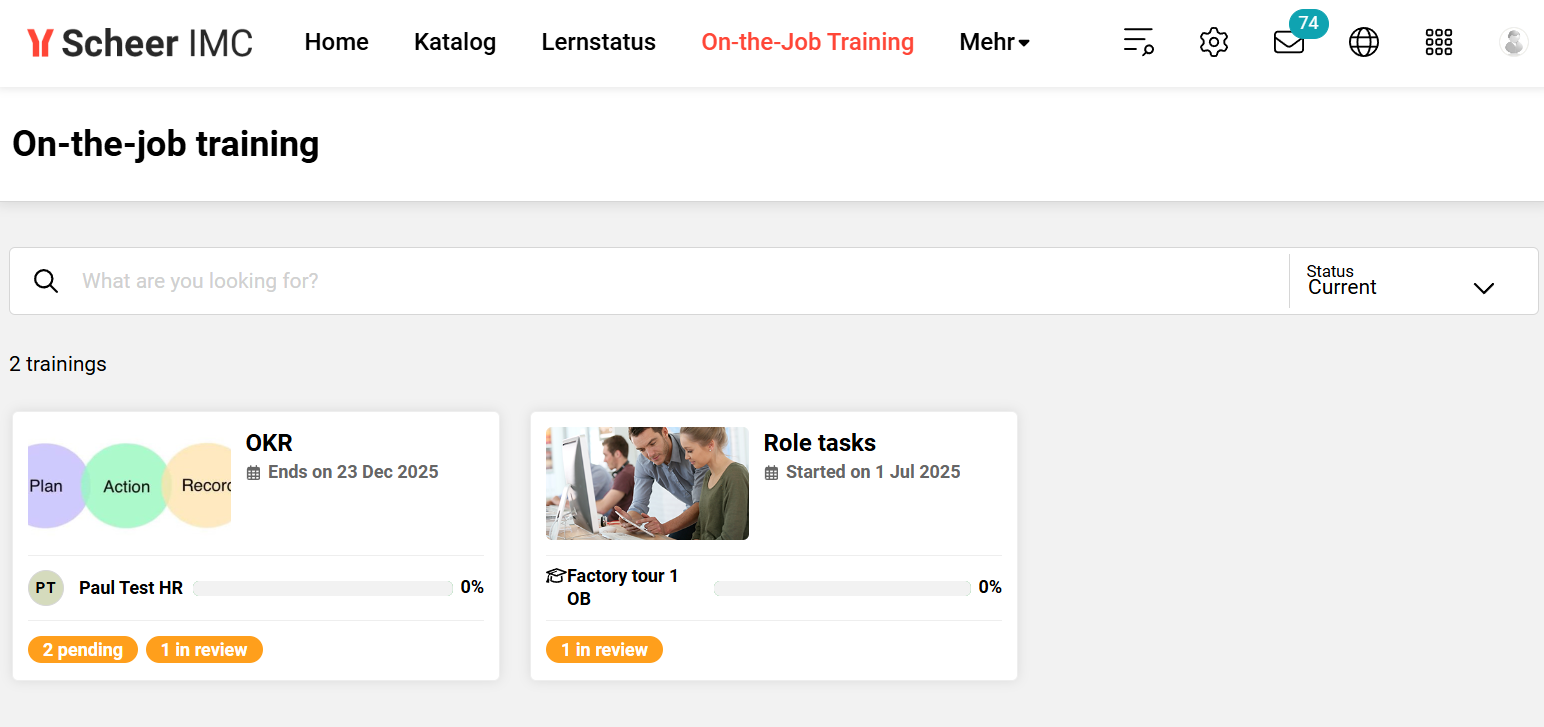
Task: Open the Status chevron to change from Current
Action: point(1484,288)
